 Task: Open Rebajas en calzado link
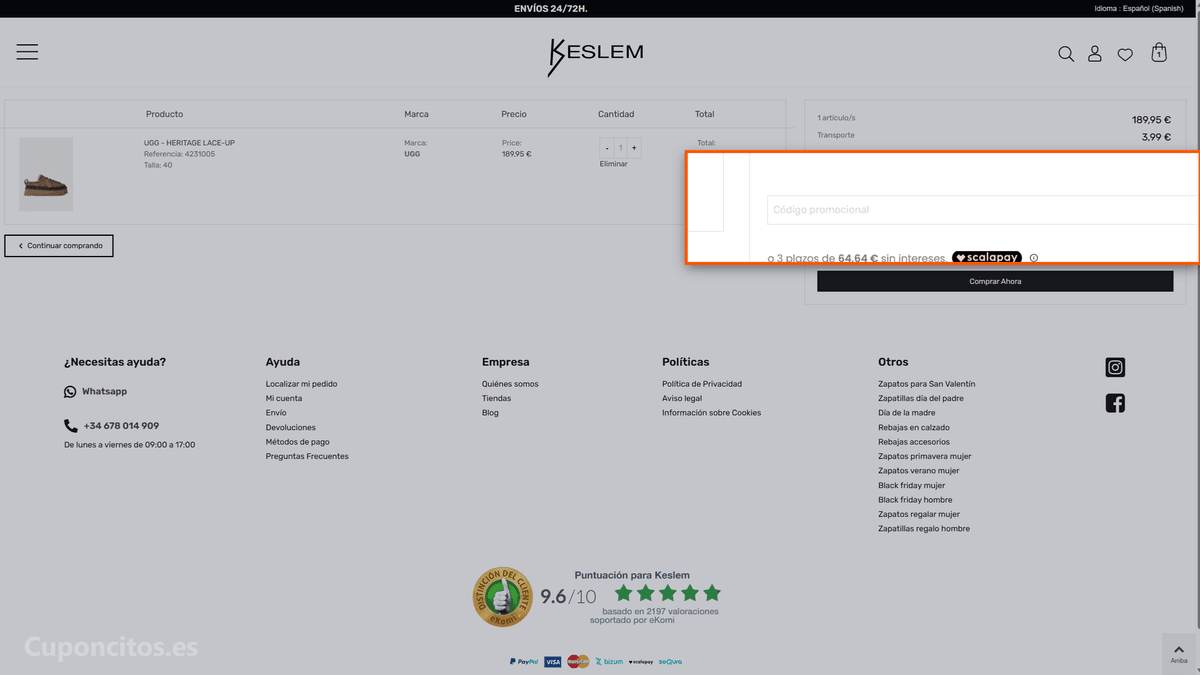click(914, 427)
